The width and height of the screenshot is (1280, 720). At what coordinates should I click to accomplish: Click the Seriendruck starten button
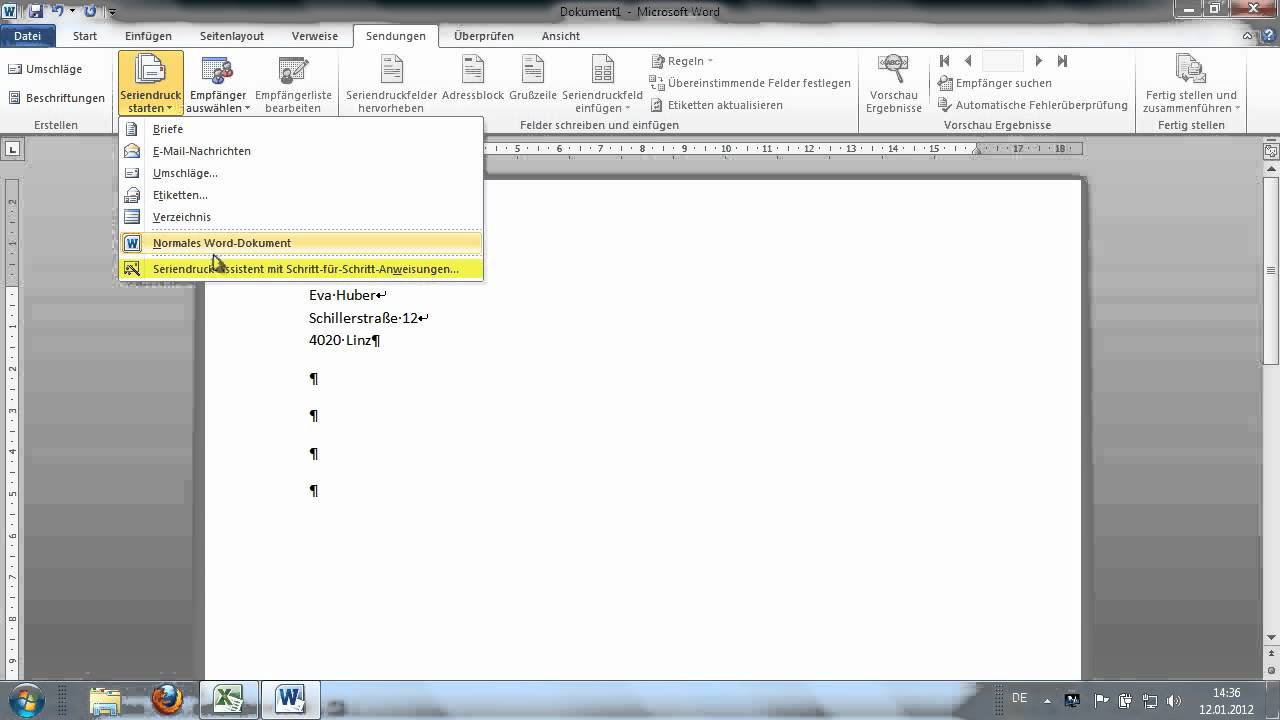(150, 84)
